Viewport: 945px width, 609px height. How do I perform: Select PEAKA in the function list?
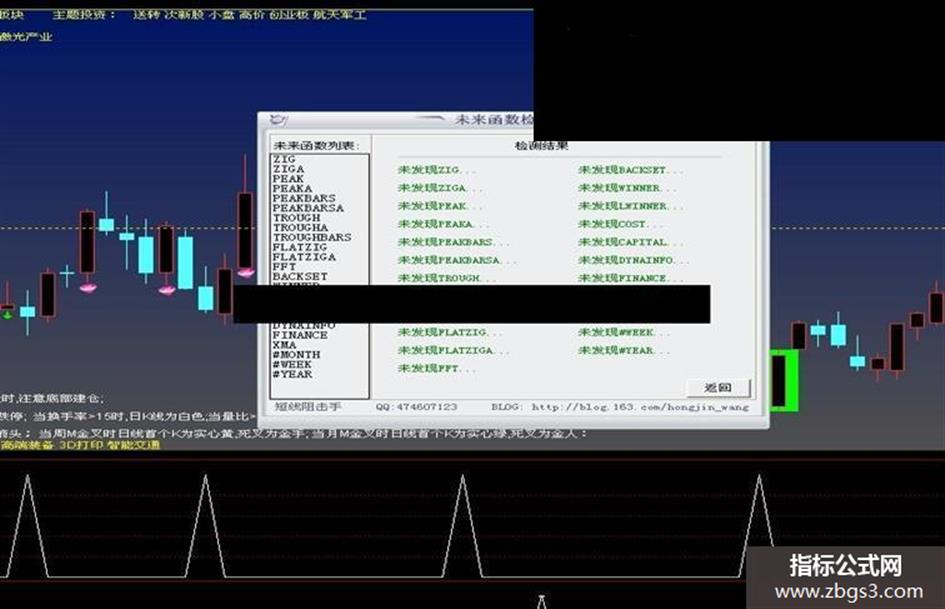(x=292, y=188)
